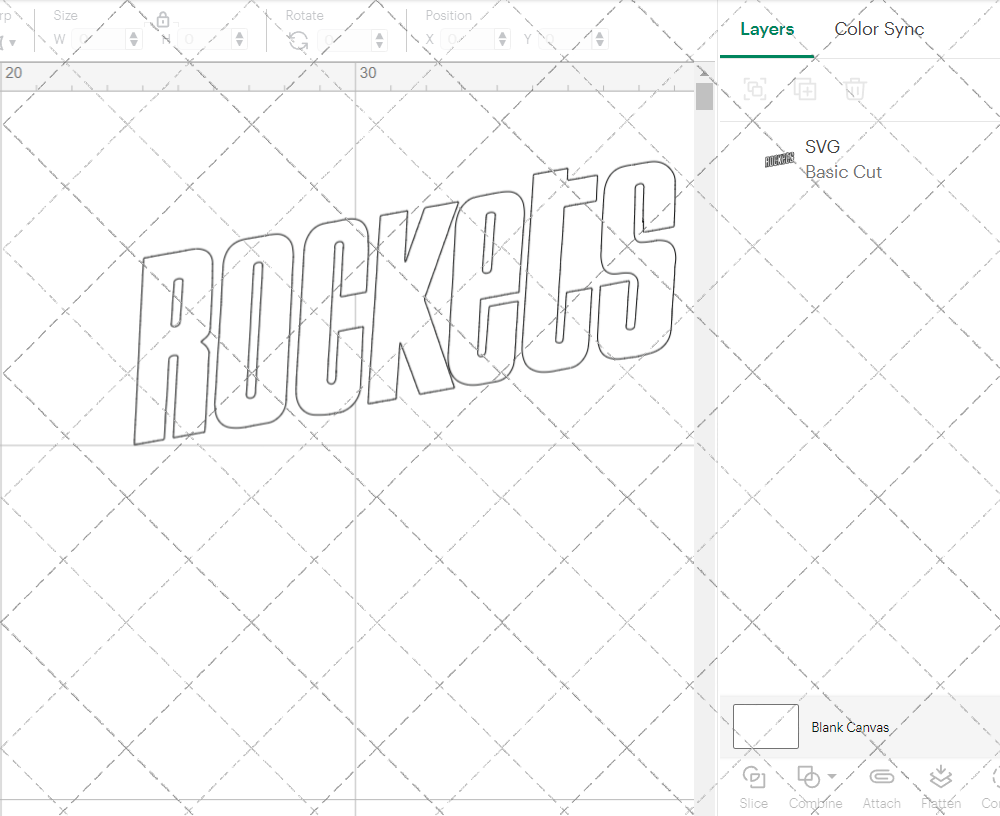Click the Combine tool icon
Image resolution: width=1000 pixels, height=816 pixels.
pyautogui.click(x=809, y=777)
